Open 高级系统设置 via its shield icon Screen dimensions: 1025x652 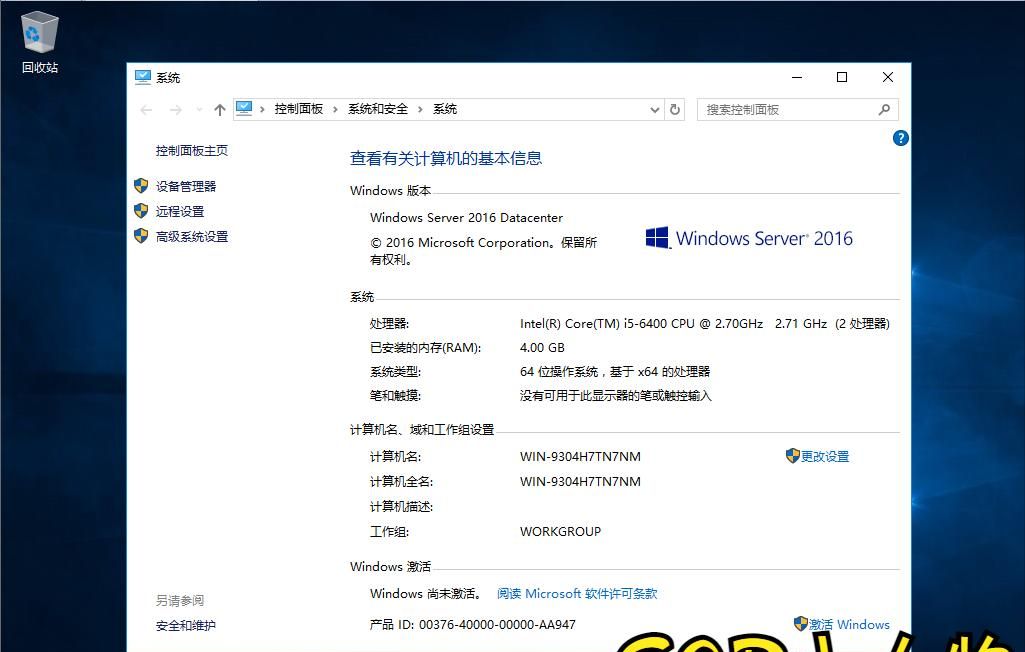pos(141,237)
